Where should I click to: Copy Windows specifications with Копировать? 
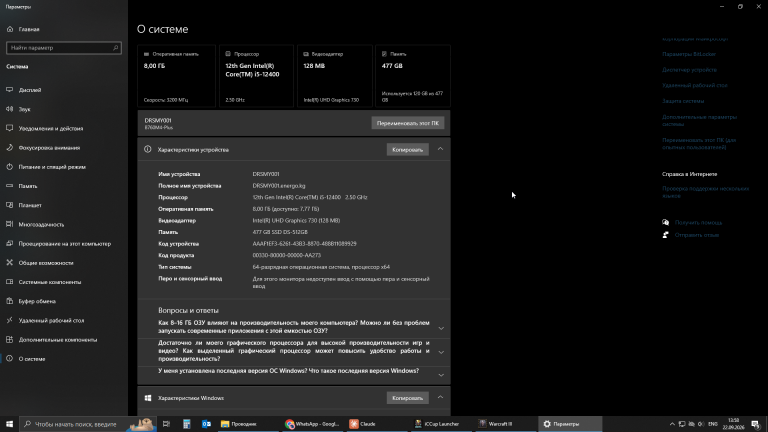[408, 398]
